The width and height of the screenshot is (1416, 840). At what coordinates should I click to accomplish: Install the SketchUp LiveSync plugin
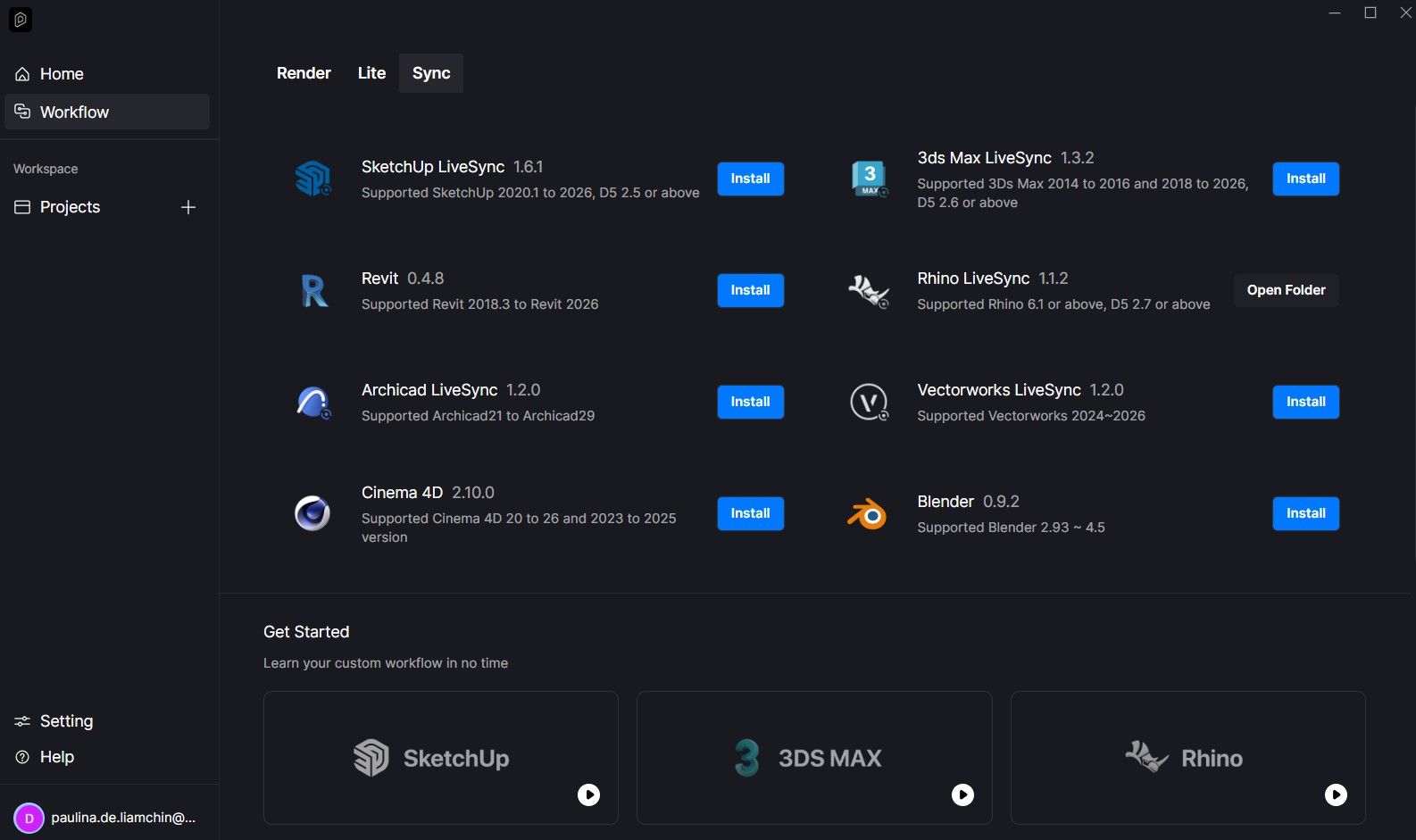[750, 179]
